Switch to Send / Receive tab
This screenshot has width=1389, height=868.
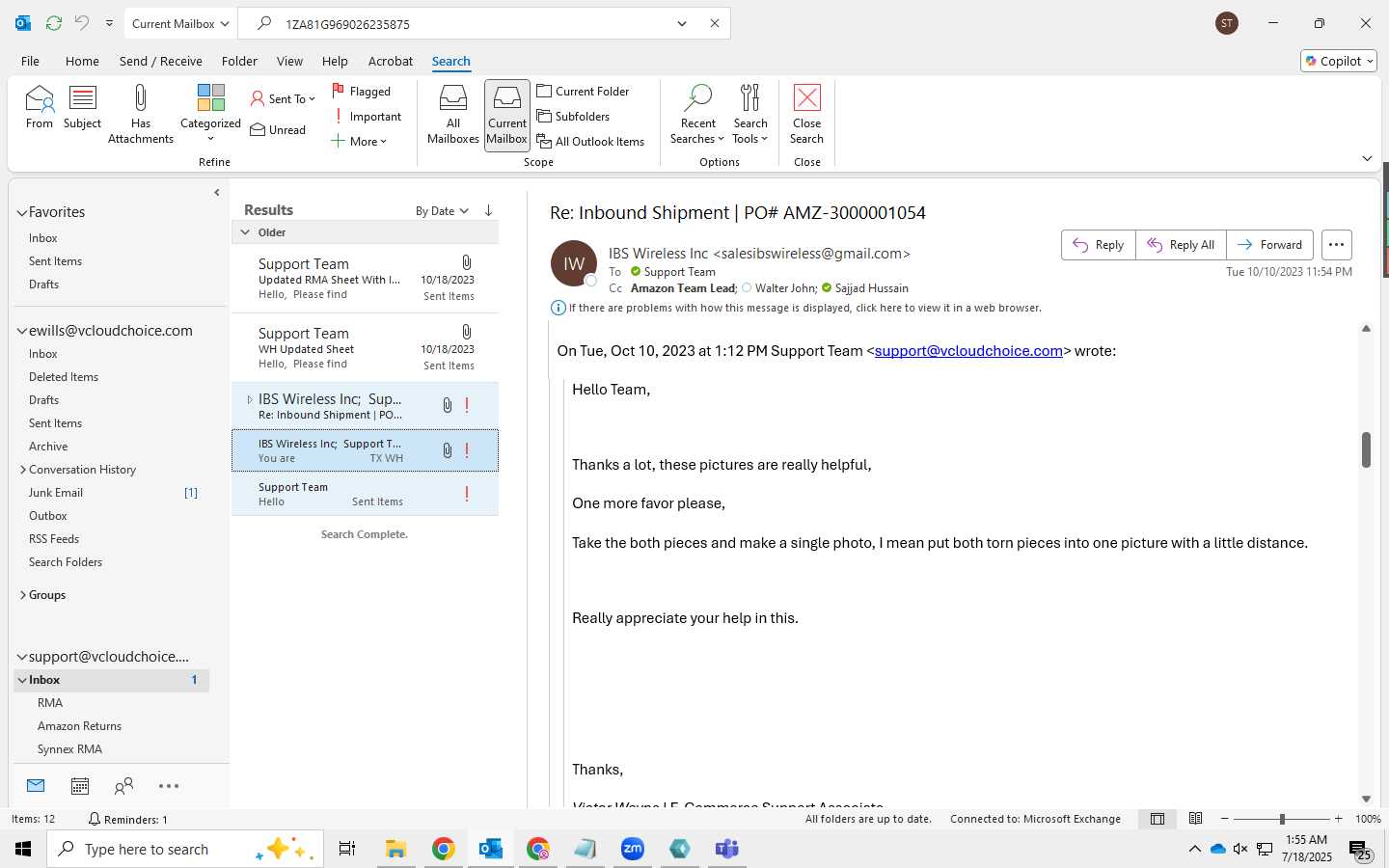coord(161,61)
